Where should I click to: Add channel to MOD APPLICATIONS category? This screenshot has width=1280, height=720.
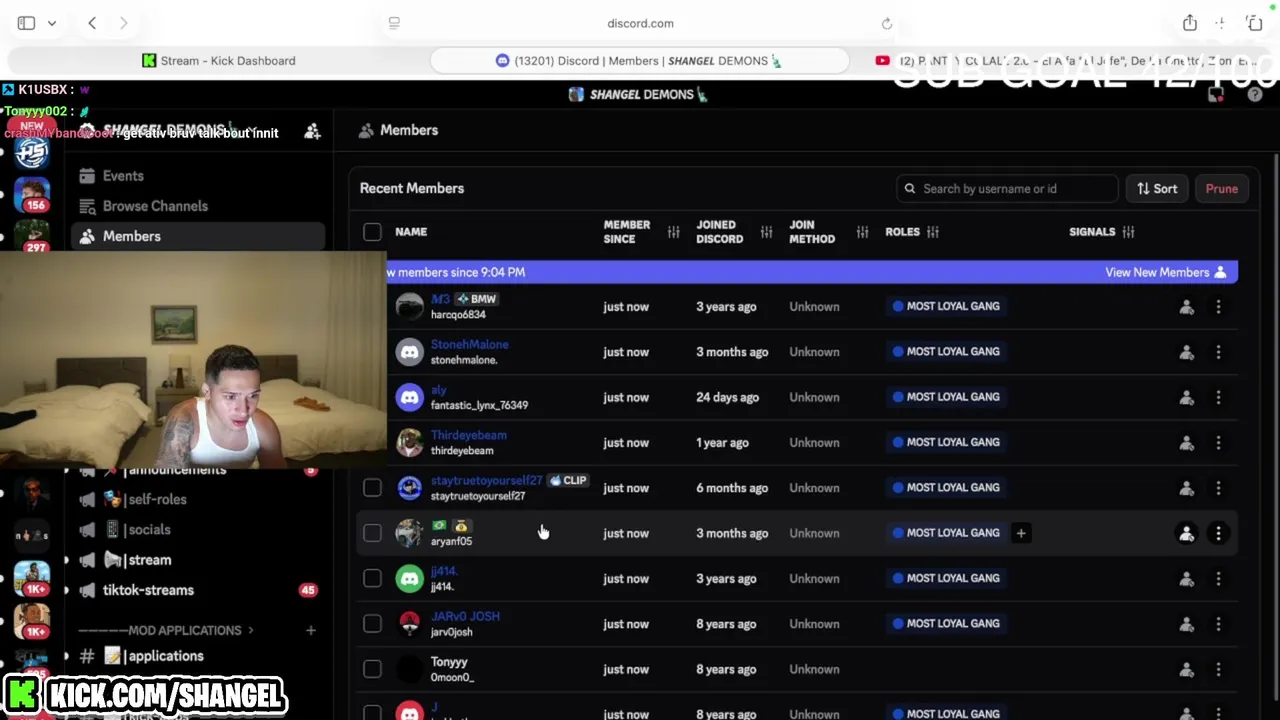click(x=310, y=630)
